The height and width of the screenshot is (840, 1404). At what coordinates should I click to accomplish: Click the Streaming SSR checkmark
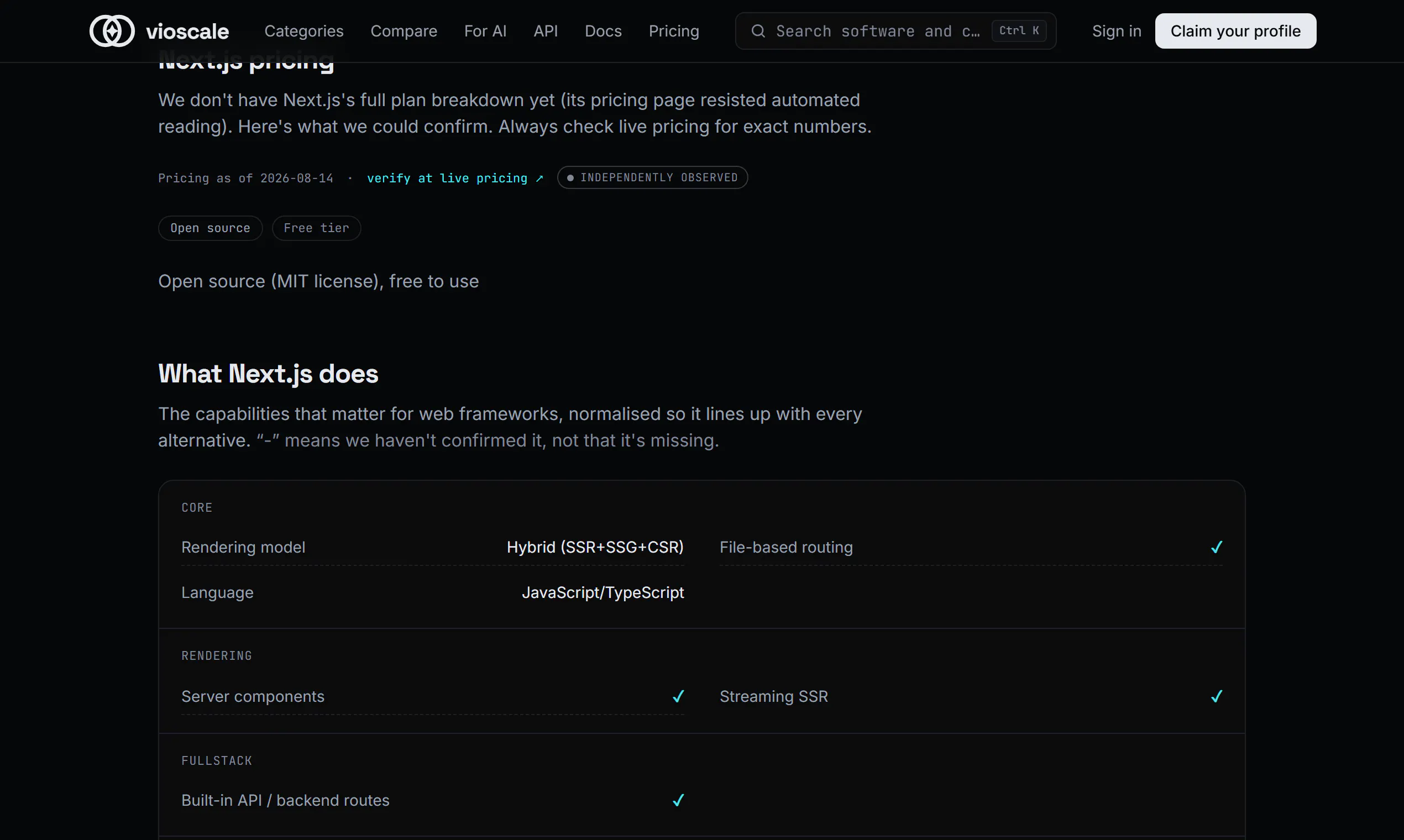point(1217,696)
